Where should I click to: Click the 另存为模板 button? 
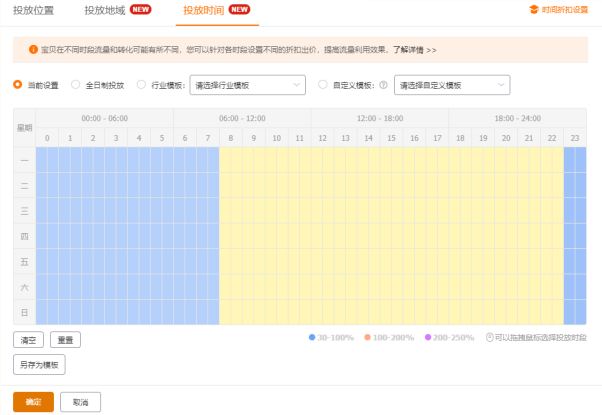[x=39, y=365]
